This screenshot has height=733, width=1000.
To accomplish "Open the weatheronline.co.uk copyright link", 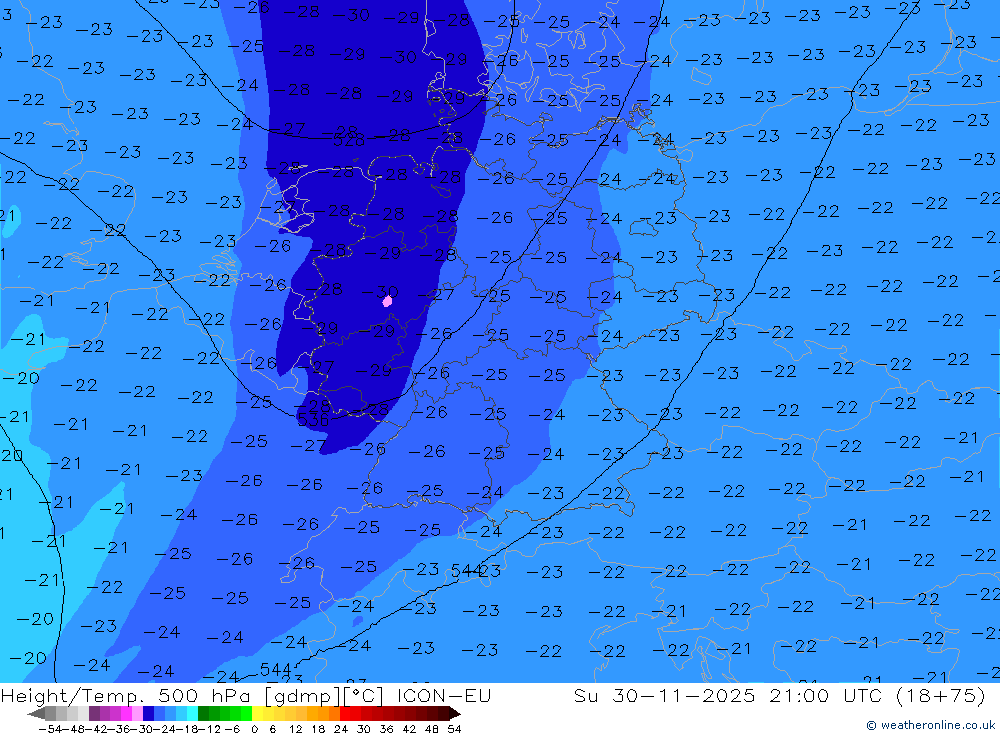I will click(930, 725).
